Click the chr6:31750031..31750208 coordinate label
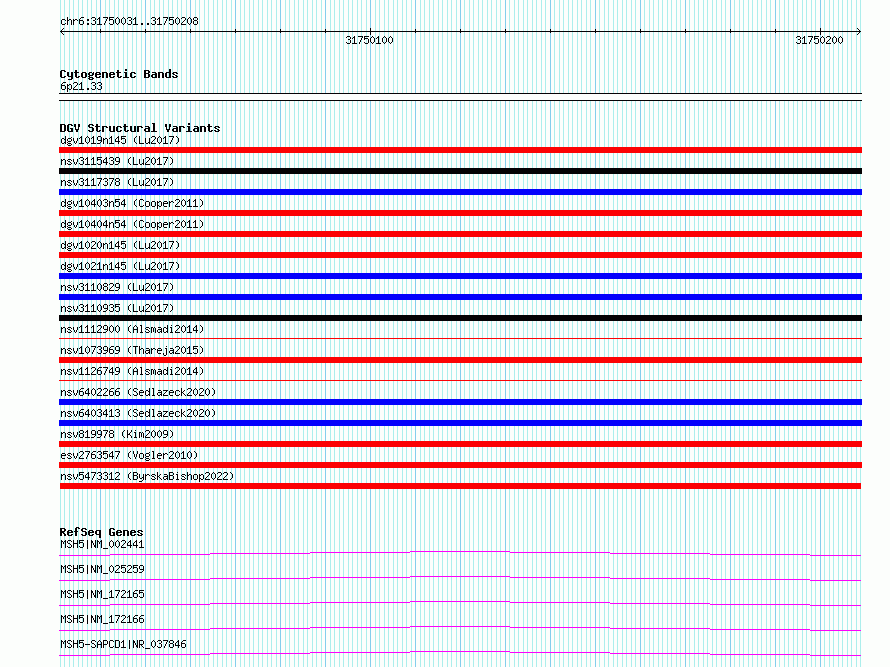Screen dimensions: 890x667 (x=129, y=22)
